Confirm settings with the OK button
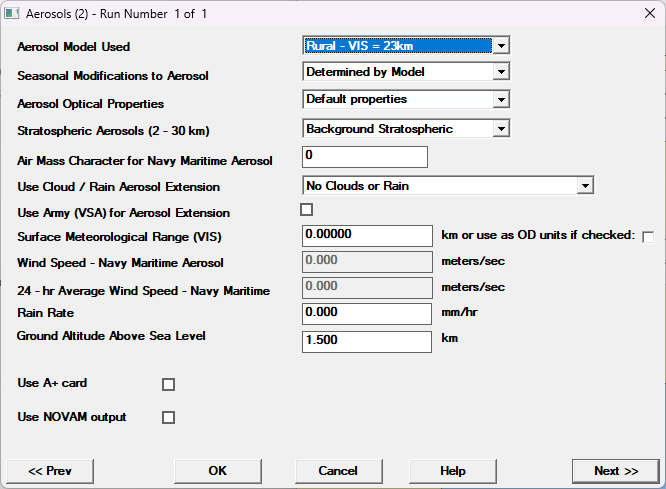The image size is (666, 489). (218, 471)
